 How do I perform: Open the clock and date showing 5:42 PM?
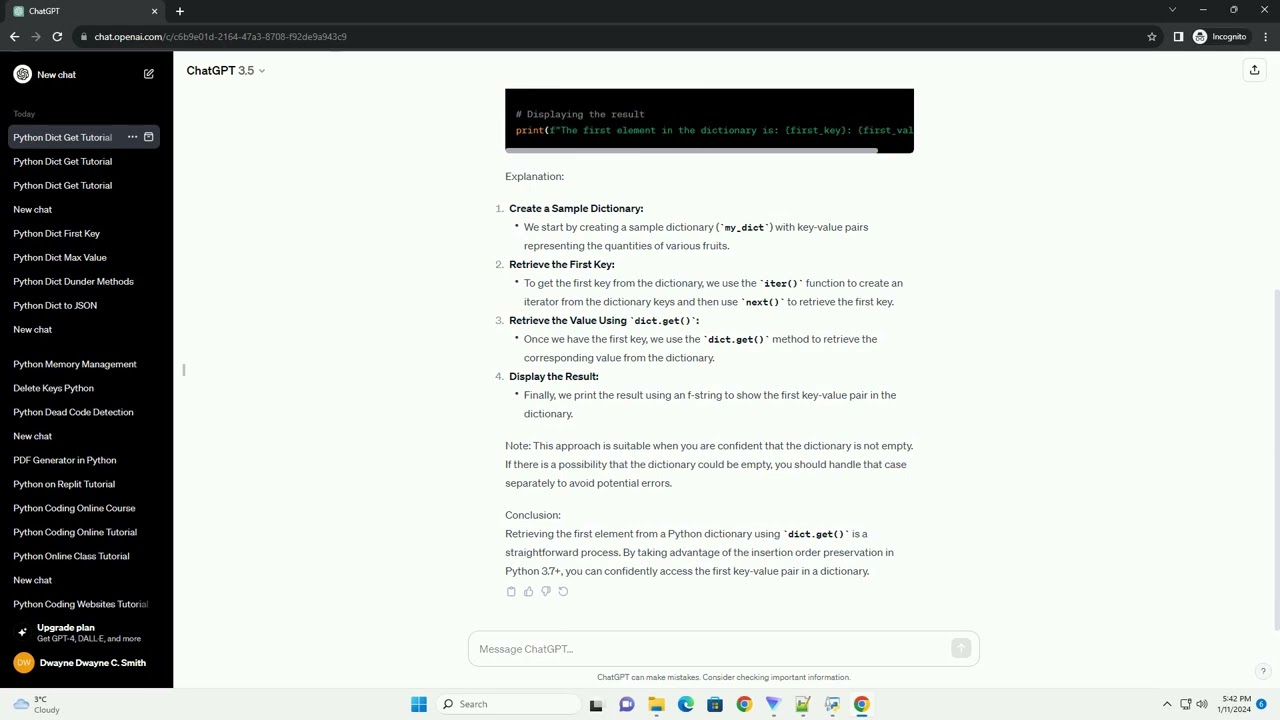1234,704
